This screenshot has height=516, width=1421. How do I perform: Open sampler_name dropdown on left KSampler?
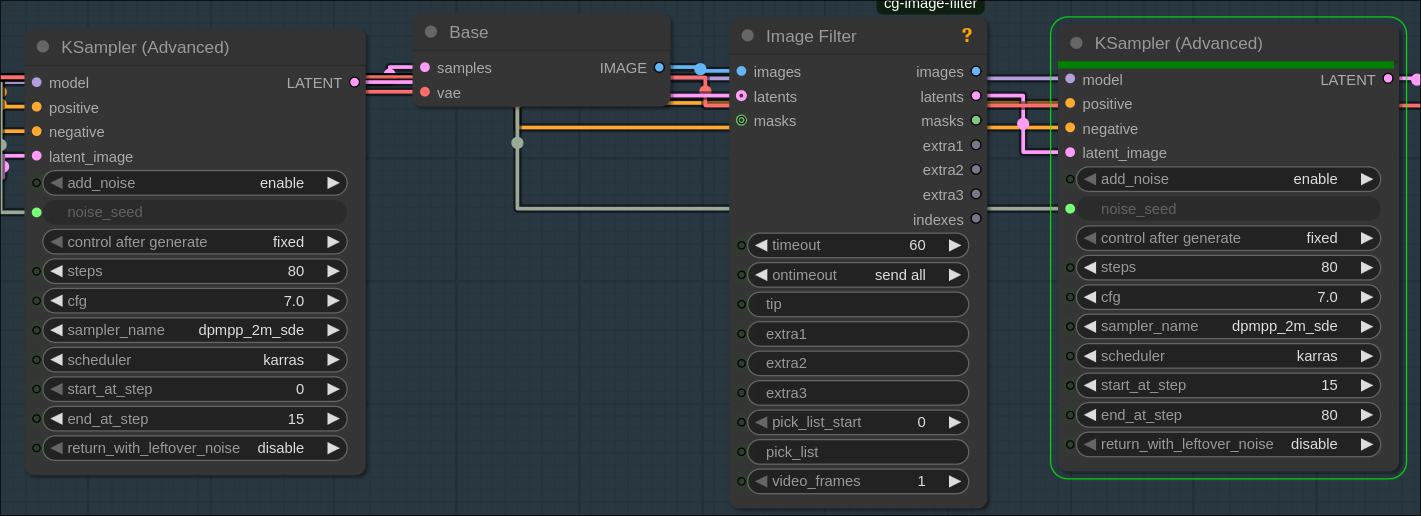[x=195, y=330]
